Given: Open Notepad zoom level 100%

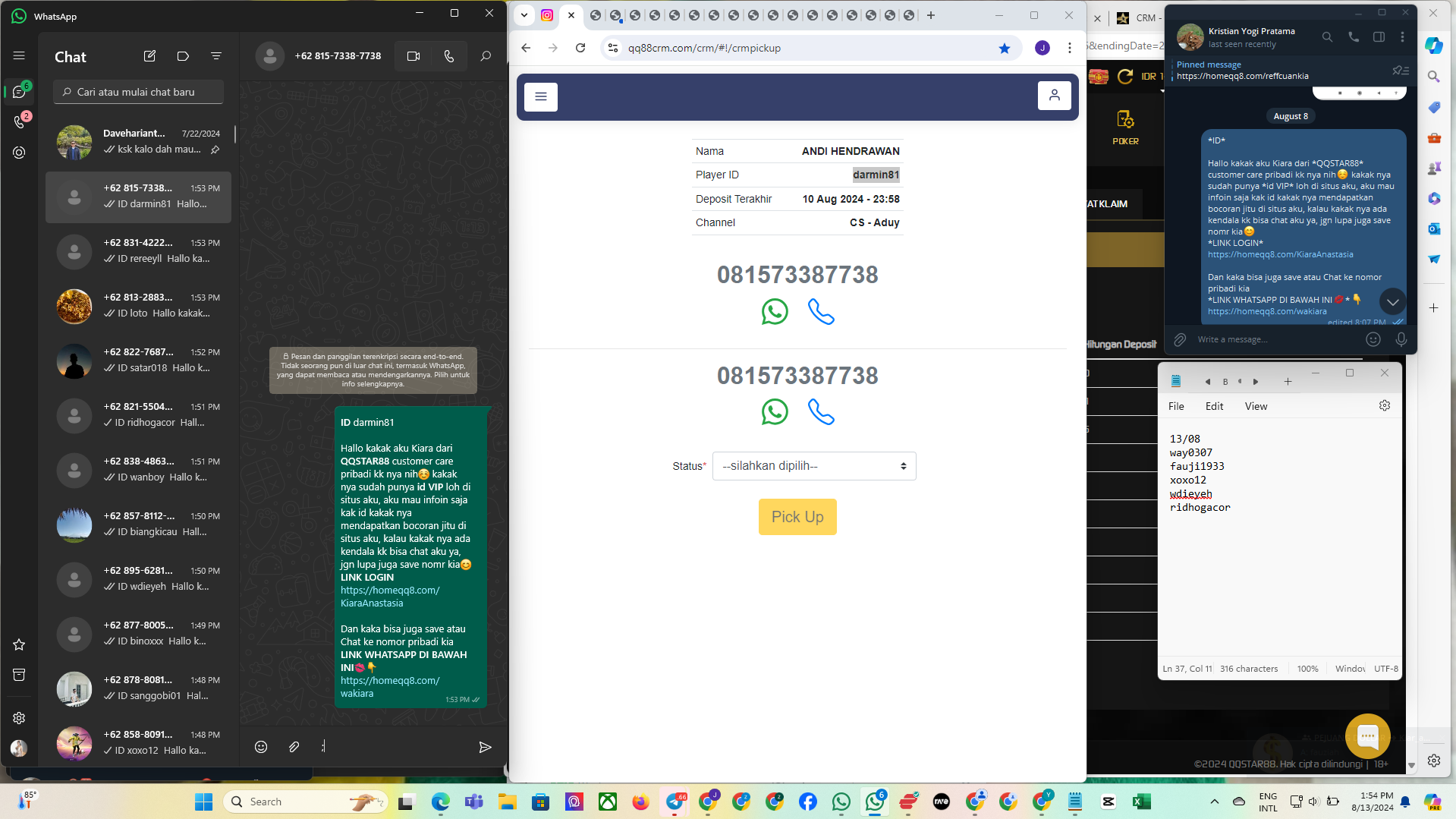Looking at the screenshot, I should pos(1307,669).
